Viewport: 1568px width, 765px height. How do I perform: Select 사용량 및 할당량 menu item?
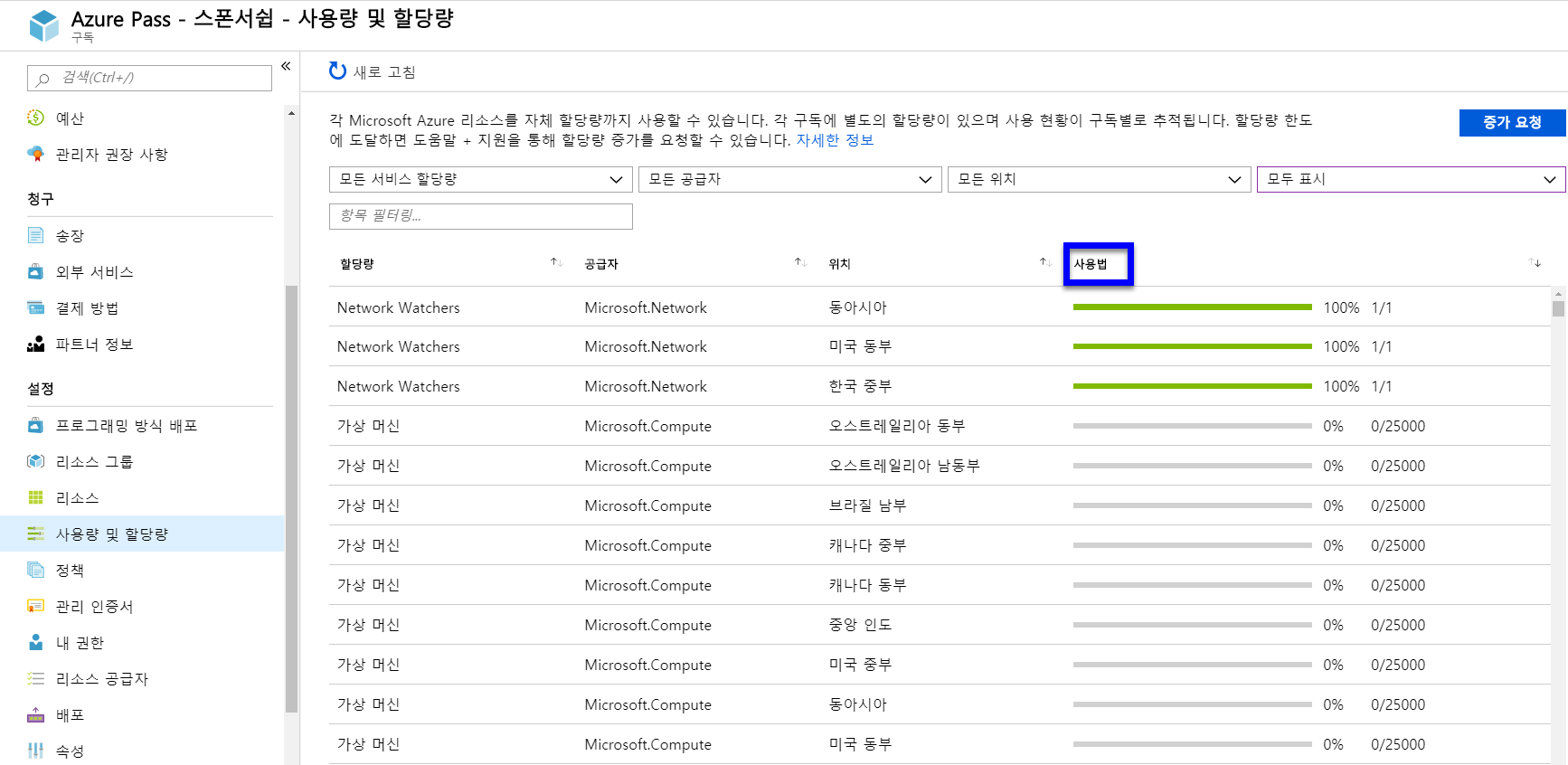(142, 534)
